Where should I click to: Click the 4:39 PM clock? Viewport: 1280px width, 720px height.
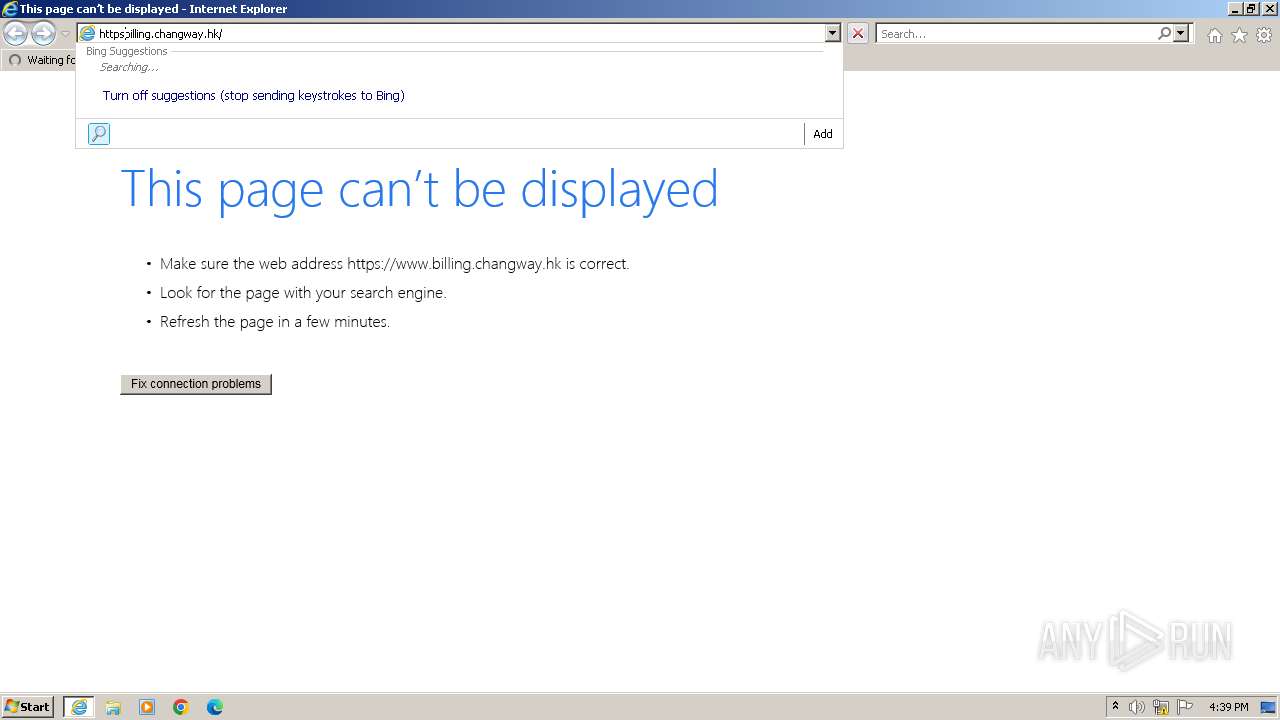1229,707
